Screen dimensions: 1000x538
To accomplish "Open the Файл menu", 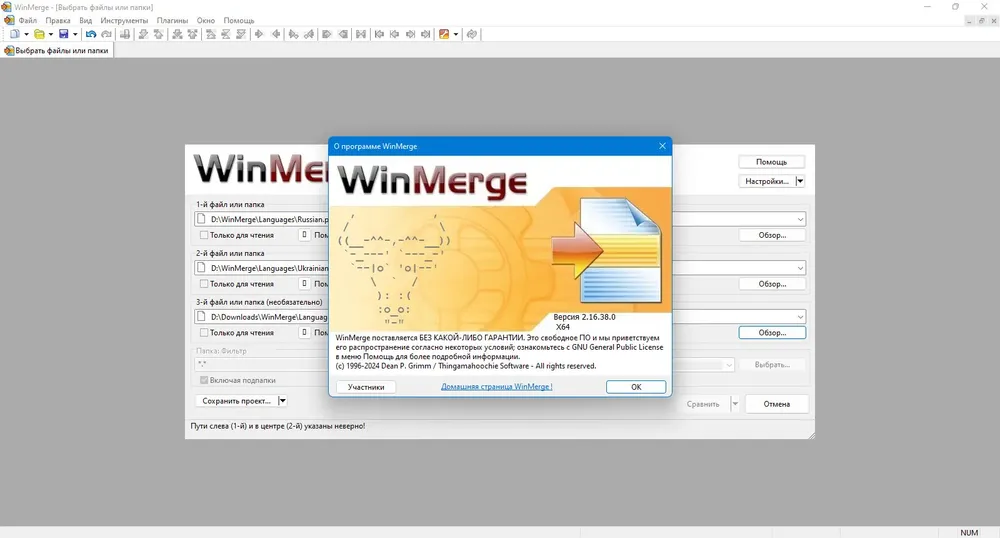I will point(27,20).
